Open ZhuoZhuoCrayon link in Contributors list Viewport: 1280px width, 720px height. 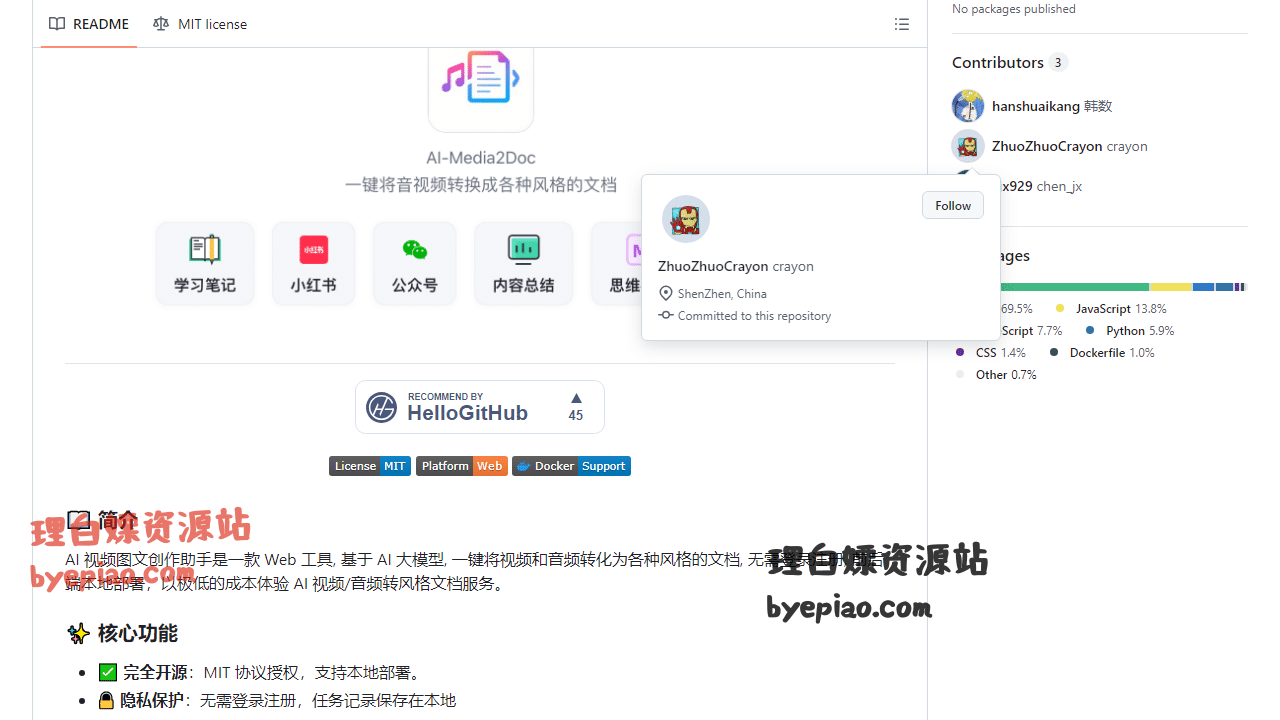(x=1047, y=146)
